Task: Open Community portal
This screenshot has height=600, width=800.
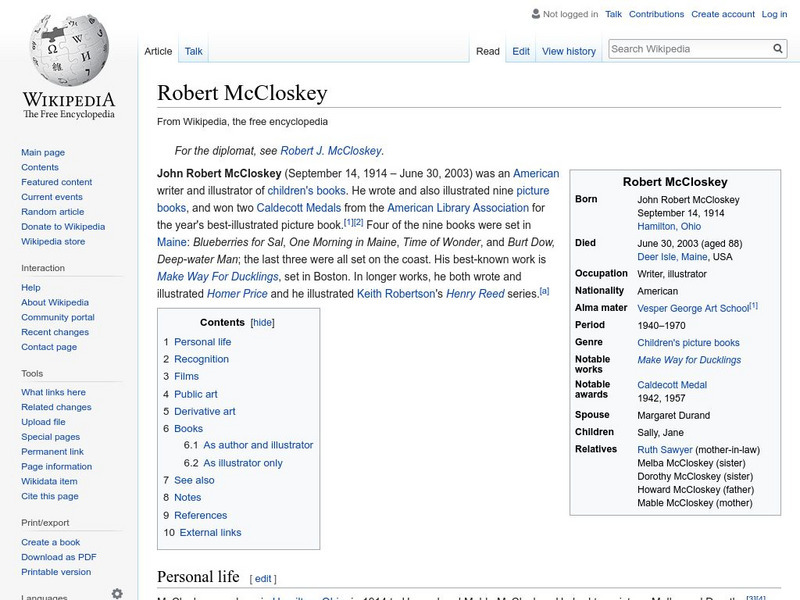Action: (58, 317)
